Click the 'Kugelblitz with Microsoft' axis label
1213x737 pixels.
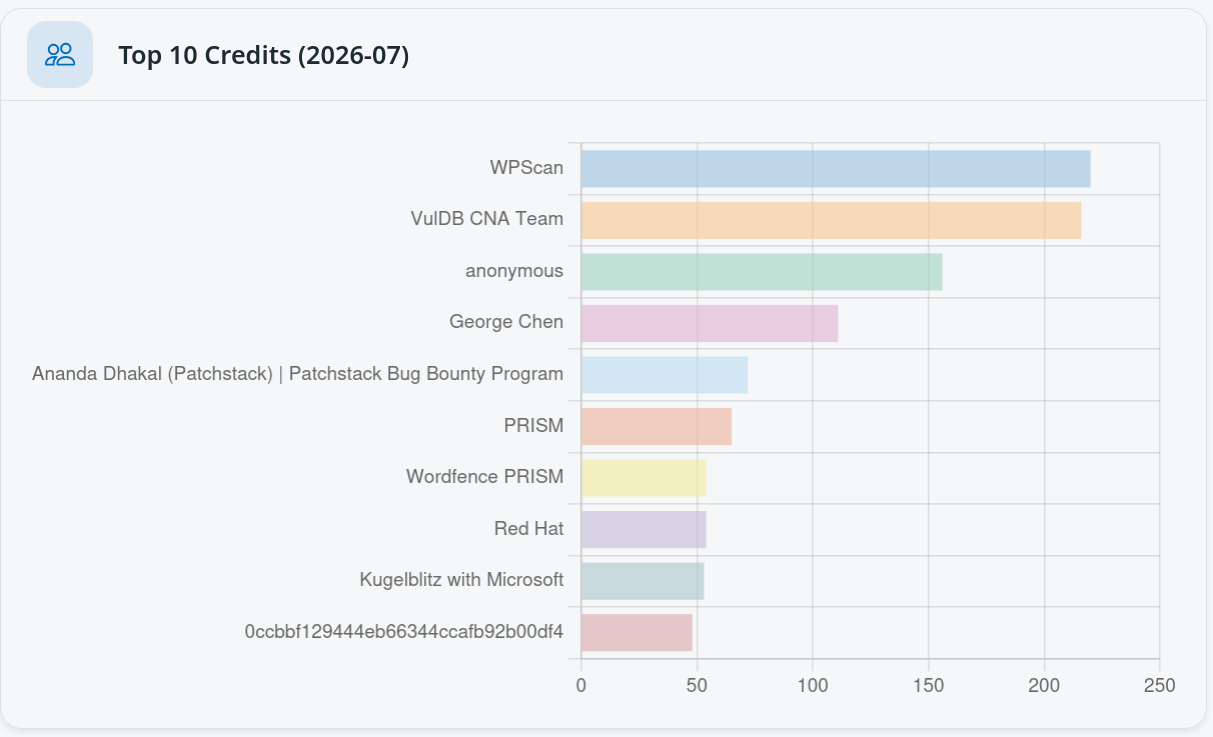[462, 580]
